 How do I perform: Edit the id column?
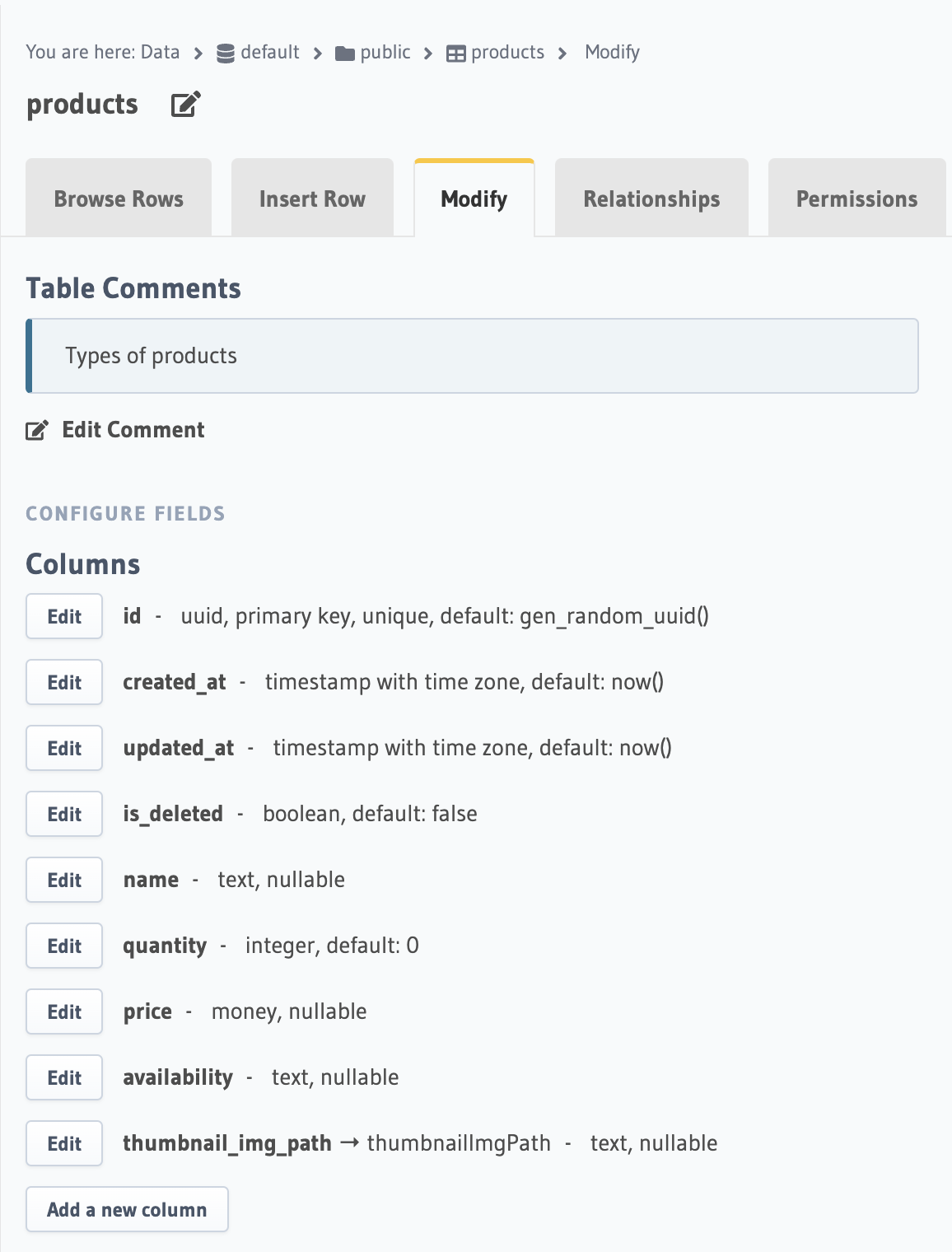(x=64, y=616)
